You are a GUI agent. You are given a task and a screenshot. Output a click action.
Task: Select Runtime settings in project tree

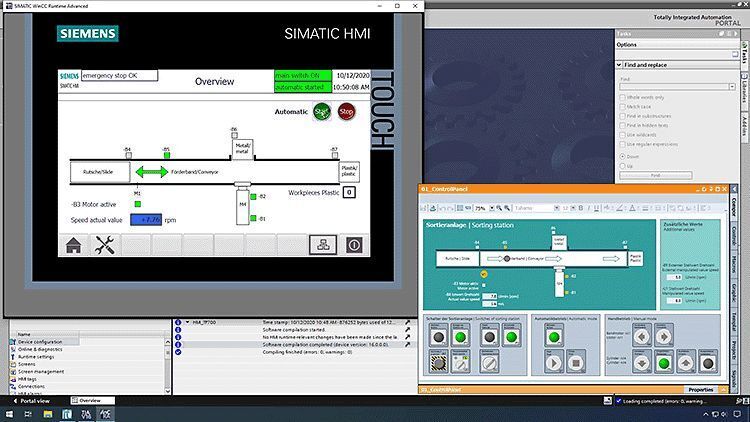click(36, 357)
